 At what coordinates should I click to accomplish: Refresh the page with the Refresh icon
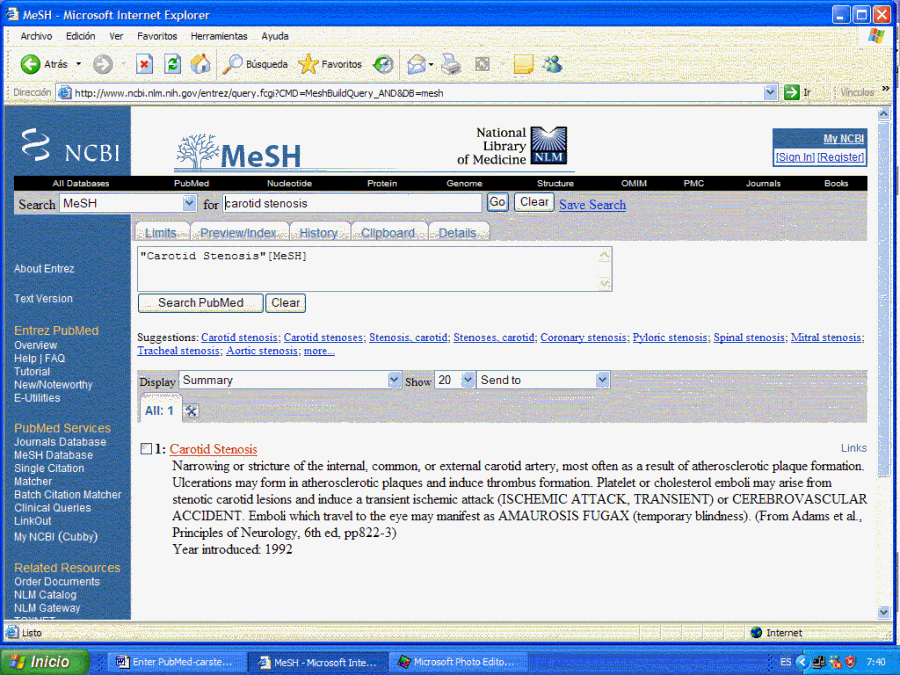pyautogui.click(x=172, y=64)
